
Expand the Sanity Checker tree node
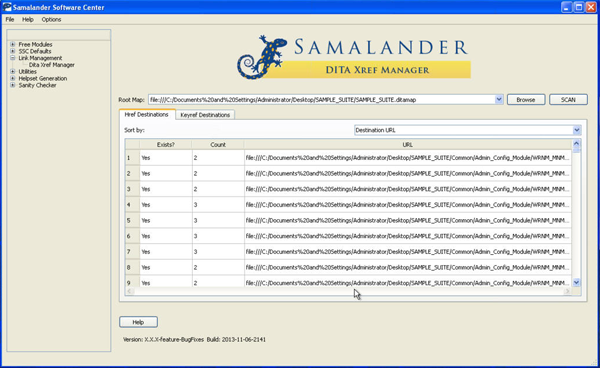[13, 85]
